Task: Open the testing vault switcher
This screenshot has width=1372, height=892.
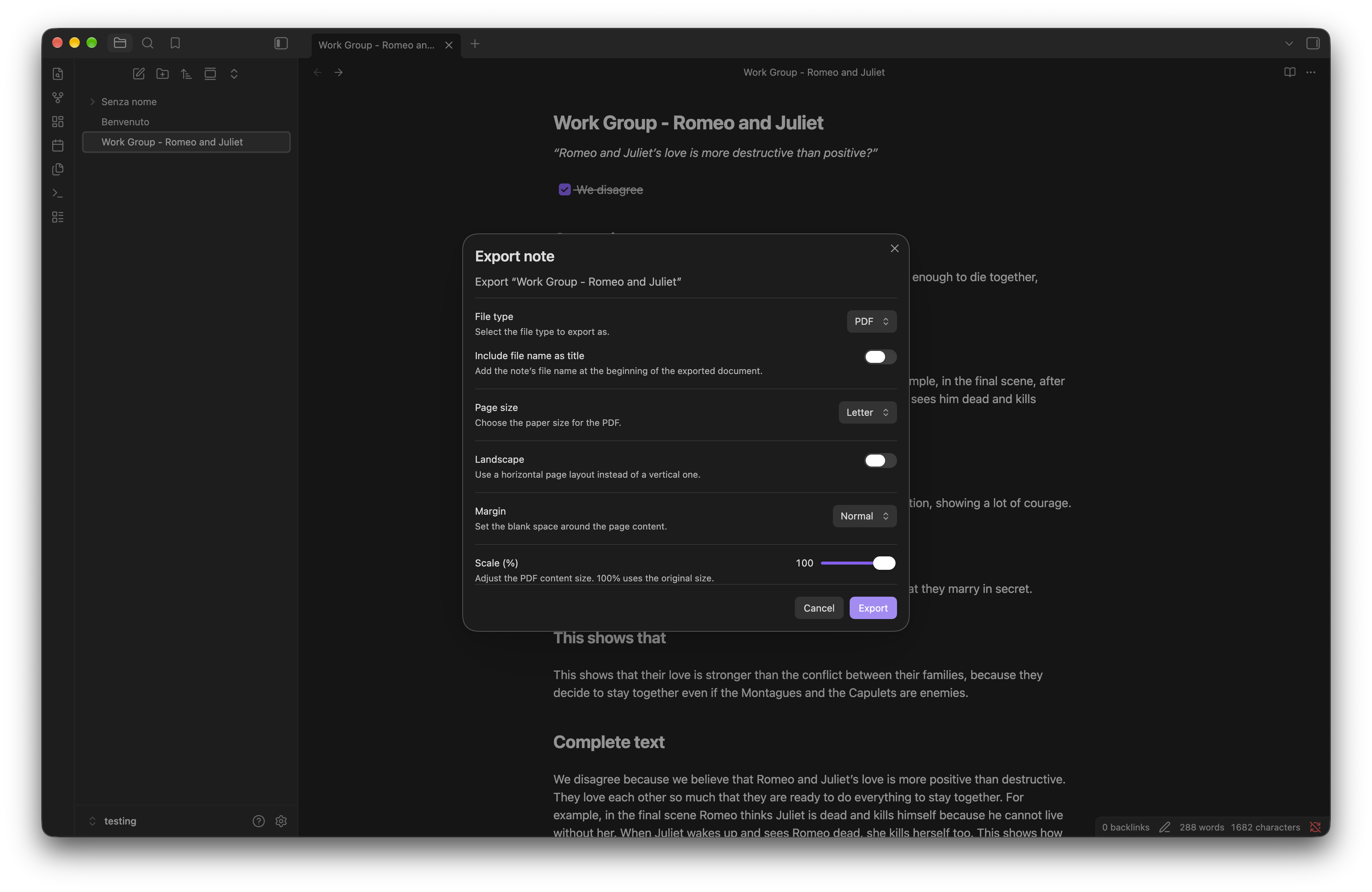Action: pos(113,821)
